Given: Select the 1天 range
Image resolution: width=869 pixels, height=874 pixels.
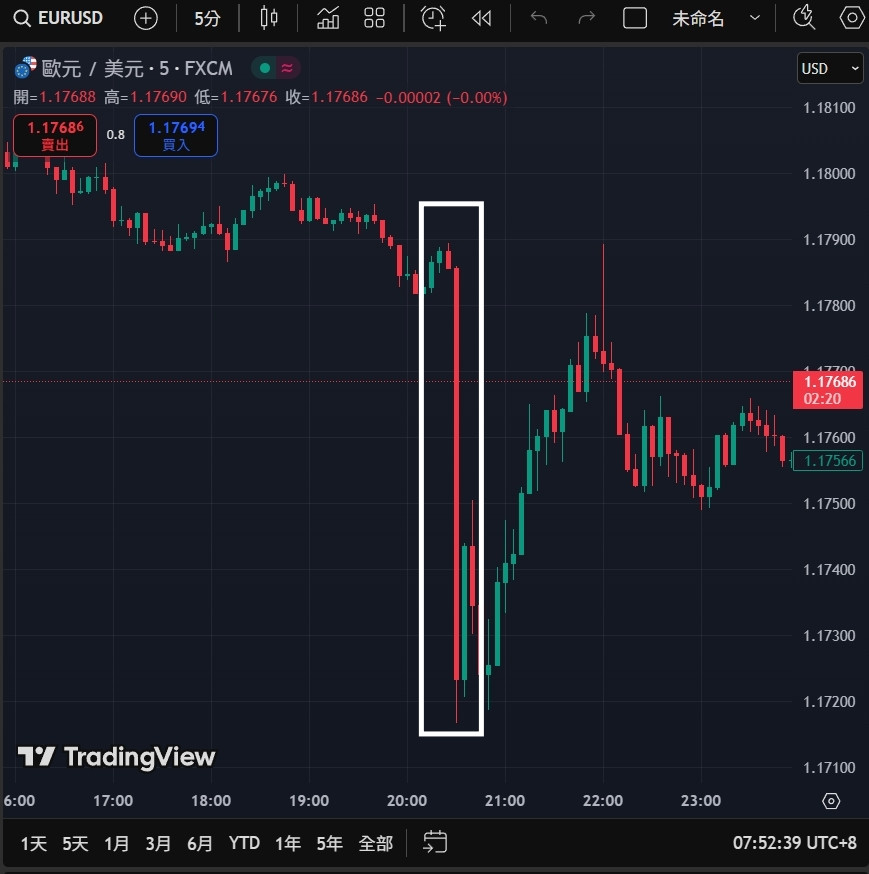Looking at the screenshot, I should tap(33, 843).
